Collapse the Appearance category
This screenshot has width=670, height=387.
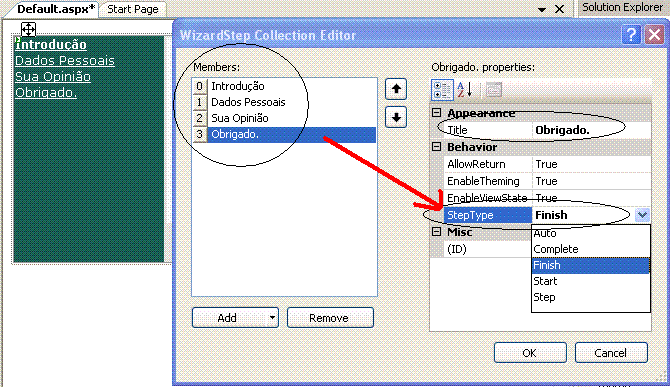436,113
